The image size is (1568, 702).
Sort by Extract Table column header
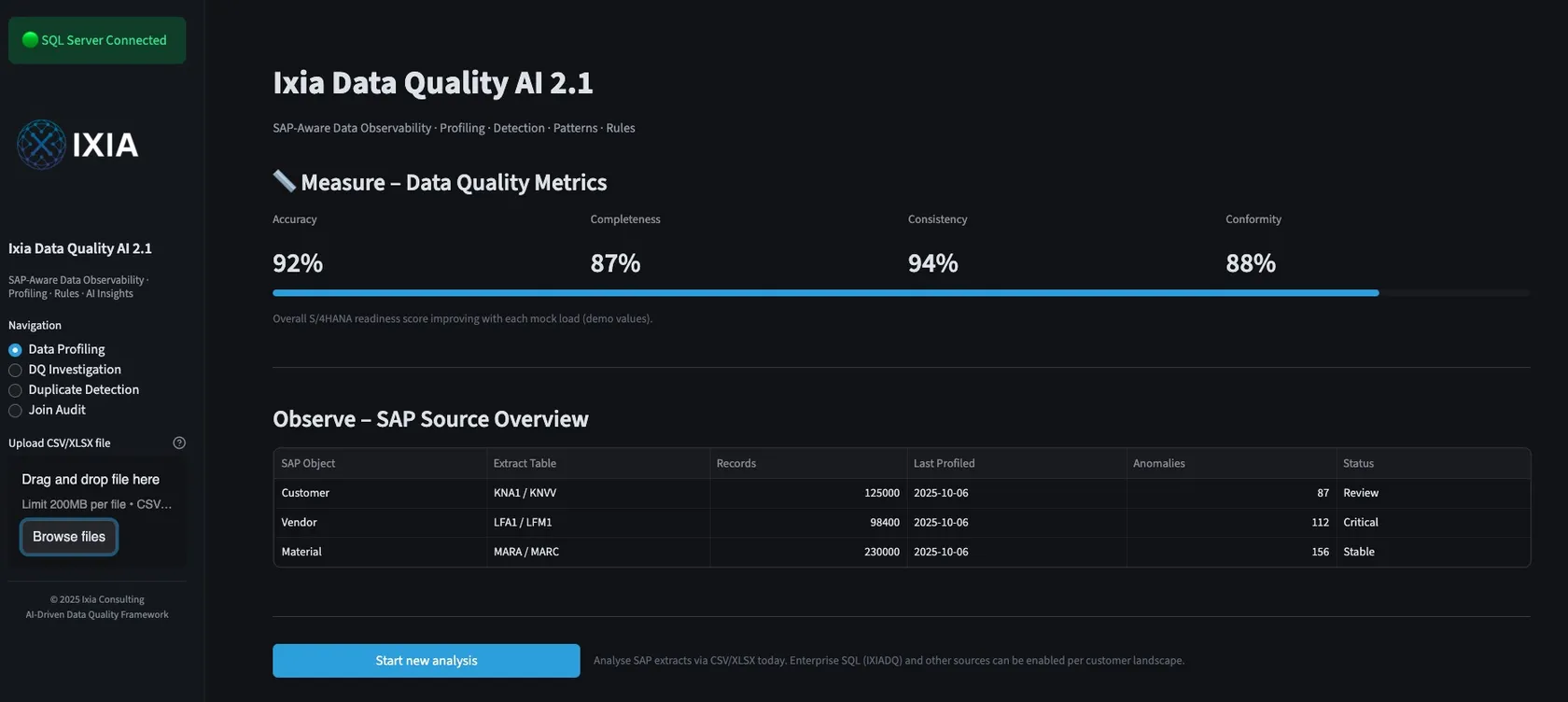pos(598,463)
